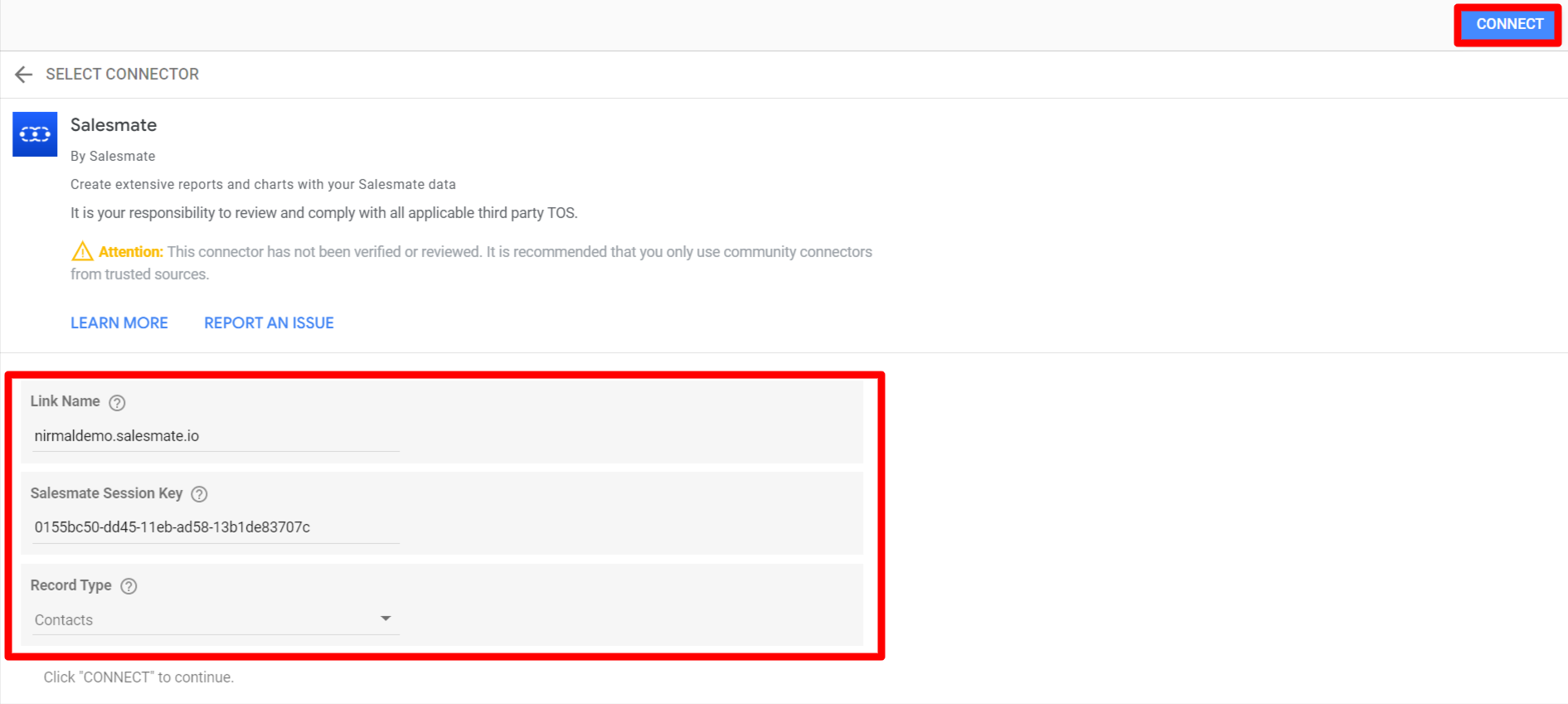The image size is (1568, 704).
Task: Click 'Click "CONNECT" to continue.' hint text
Action: click(138, 677)
